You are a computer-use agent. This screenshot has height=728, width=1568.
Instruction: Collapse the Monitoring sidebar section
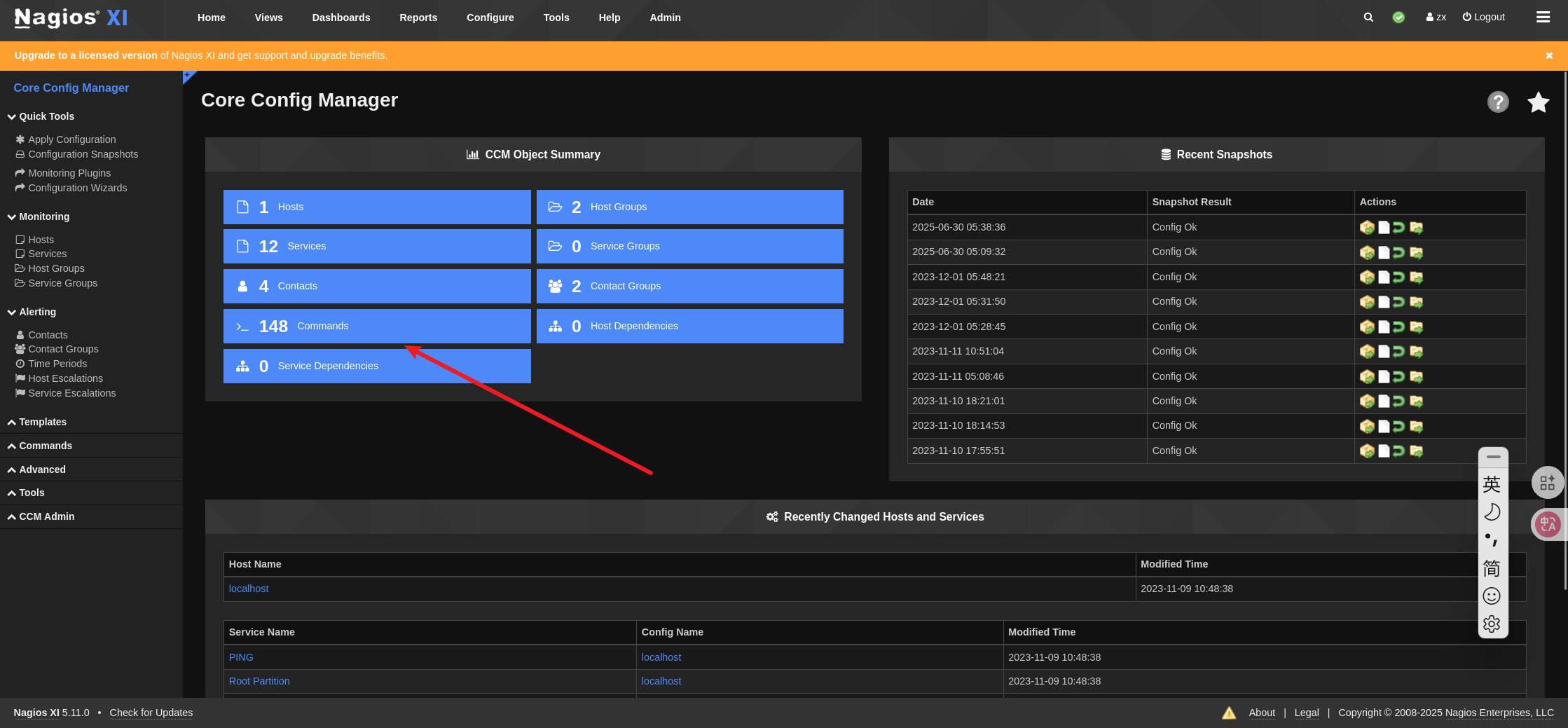(x=39, y=217)
